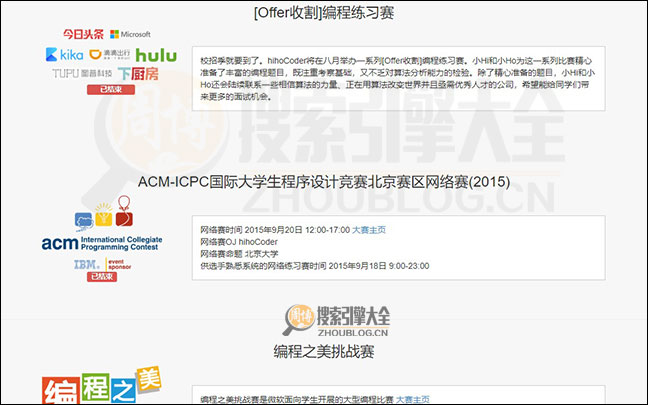Click the Offer收割 description paragraph box
648x405 pixels.
pyautogui.click(x=398, y=79)
